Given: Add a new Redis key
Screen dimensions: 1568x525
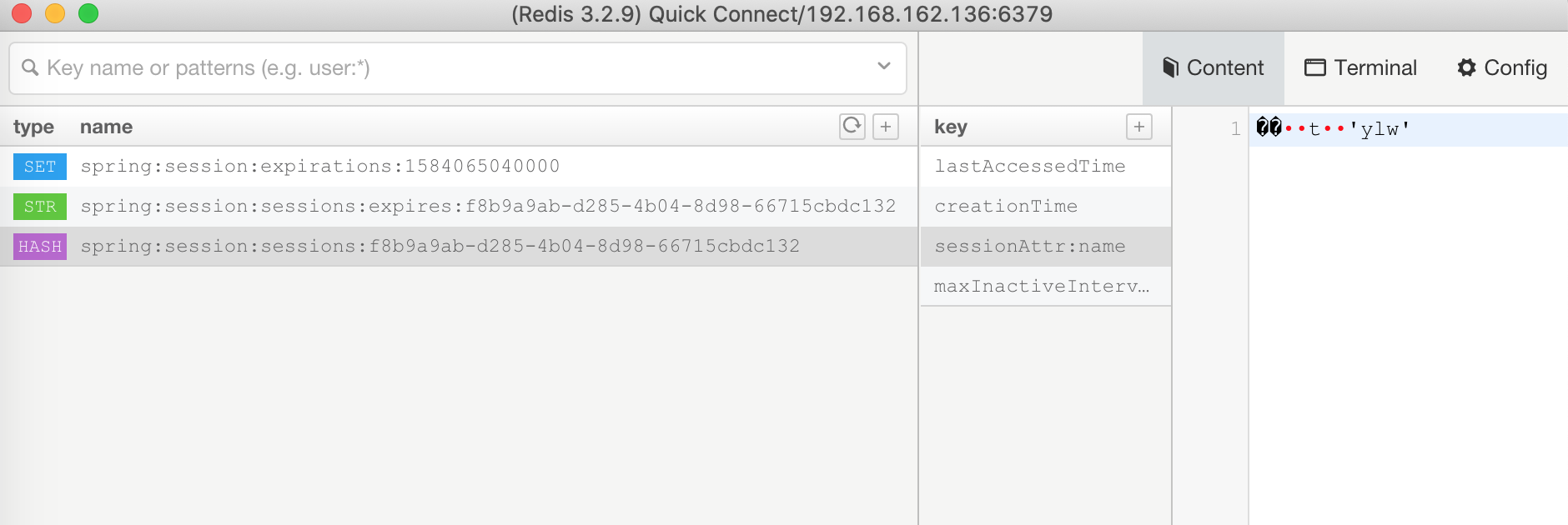Looking at the screenshot, I should pyautogui.click(x=886, y=127).
